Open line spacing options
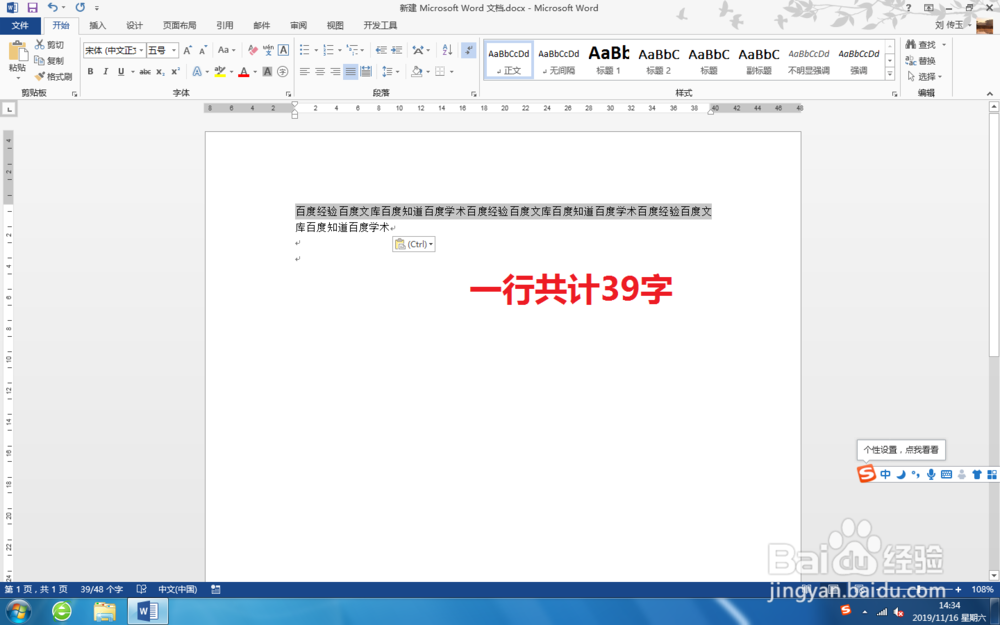This screenshot has width=1000, height=625. point(390,71)
